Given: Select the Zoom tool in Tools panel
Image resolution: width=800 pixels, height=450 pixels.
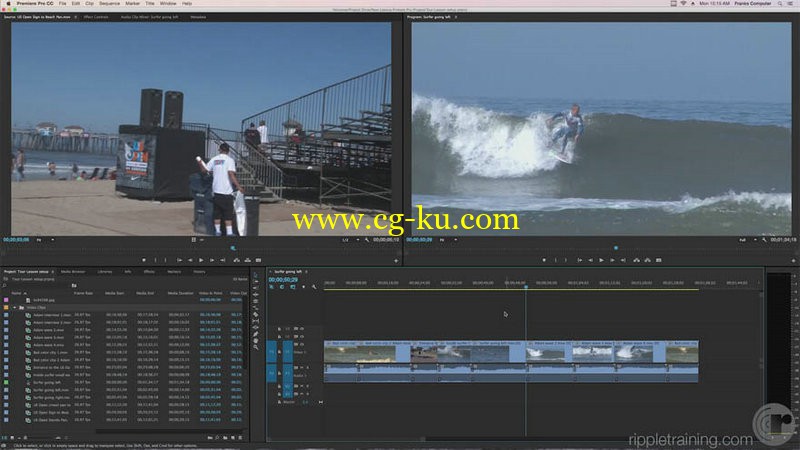Looking at the screenshot, I should click(x=256, y=347).
